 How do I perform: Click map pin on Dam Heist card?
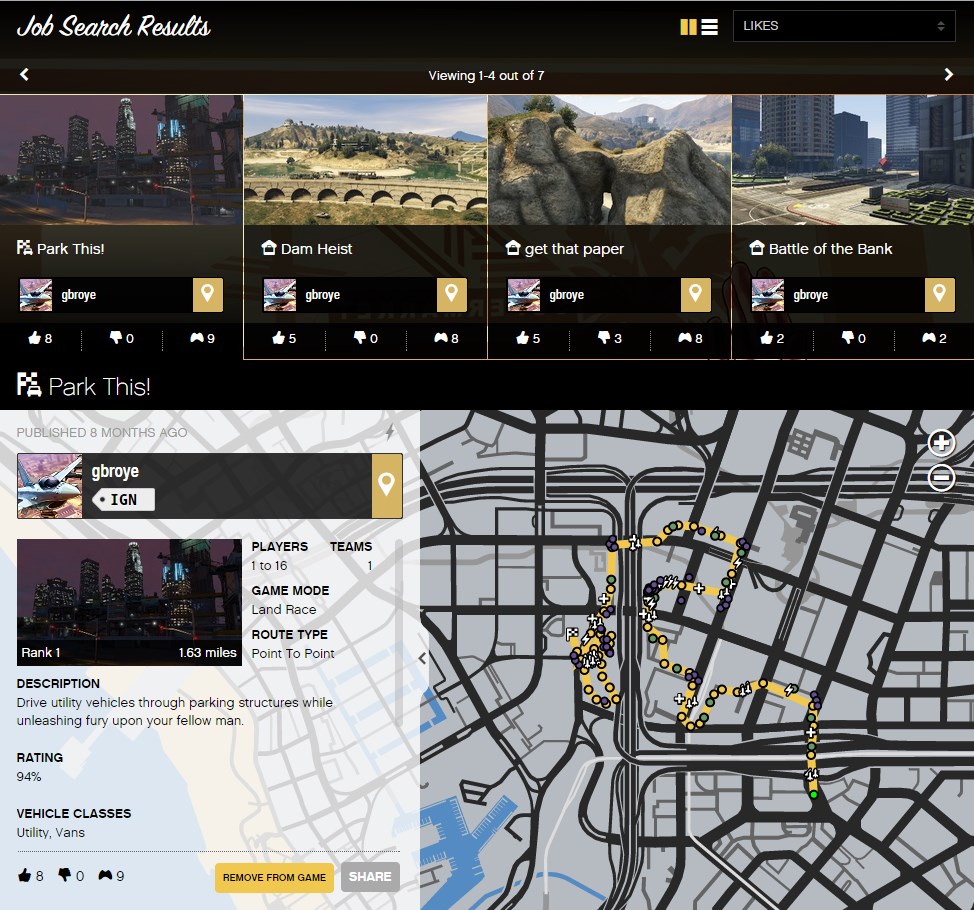452,294
